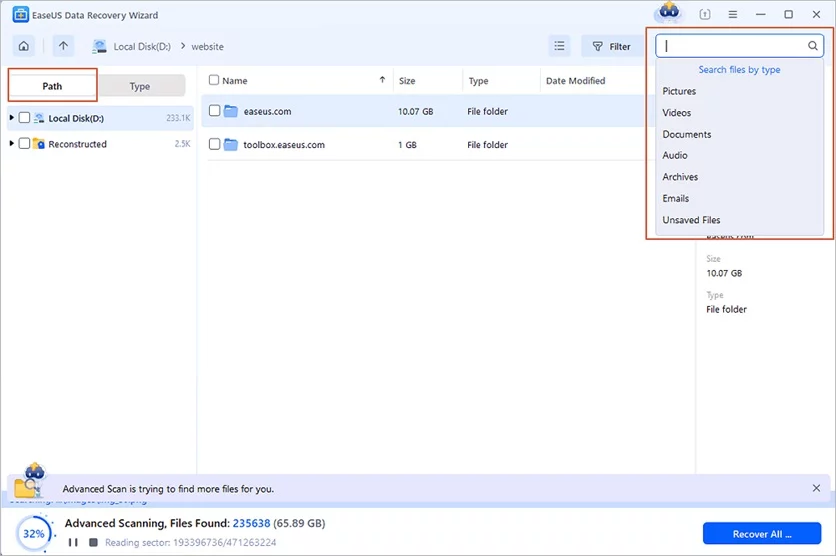836x556 pixels.
Task: Click Local Disk(D:) in the breadcrumb
Action: pyautogui.click(x=139, y=46)
